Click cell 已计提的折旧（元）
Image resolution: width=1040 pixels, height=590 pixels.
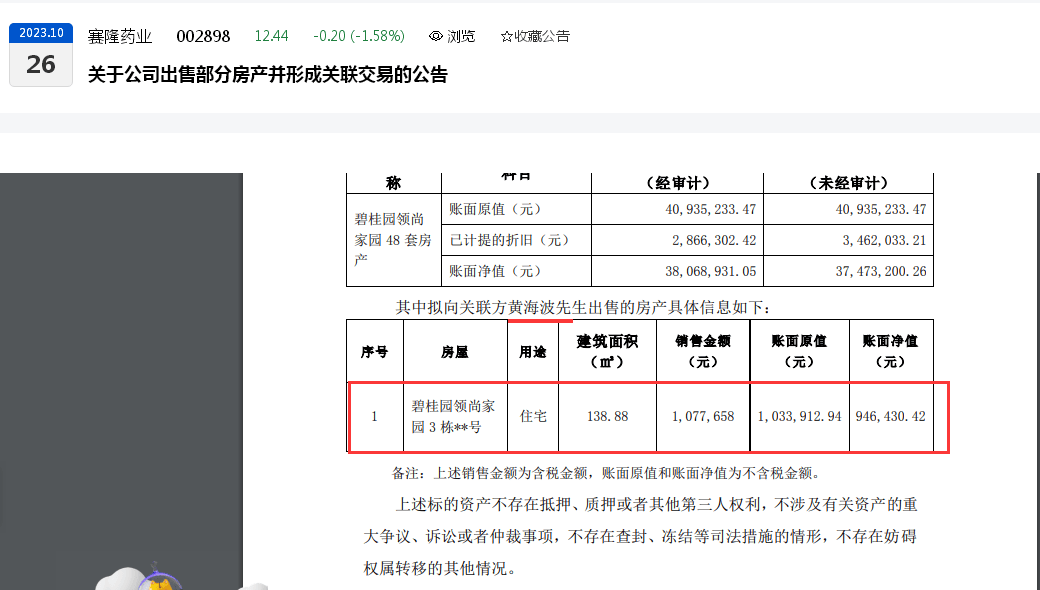pos(516,240)
